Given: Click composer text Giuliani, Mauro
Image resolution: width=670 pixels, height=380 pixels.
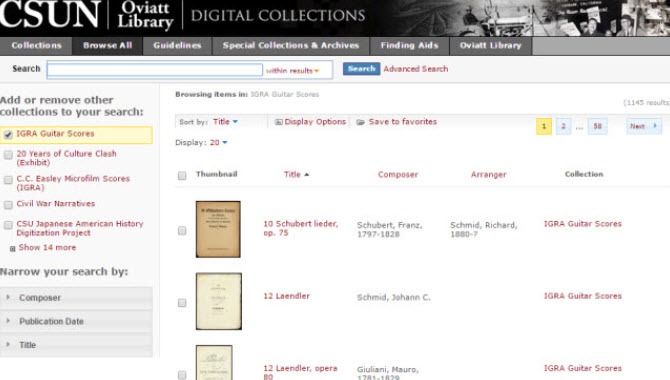Looking at the screenshot, I should pos(388,374).
